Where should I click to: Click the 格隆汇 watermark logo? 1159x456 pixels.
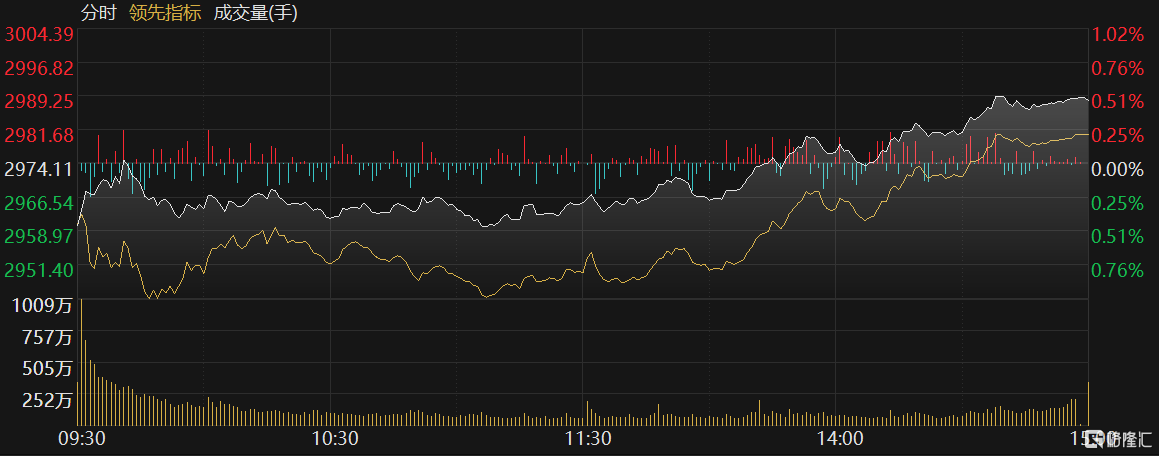point(1122,438)
